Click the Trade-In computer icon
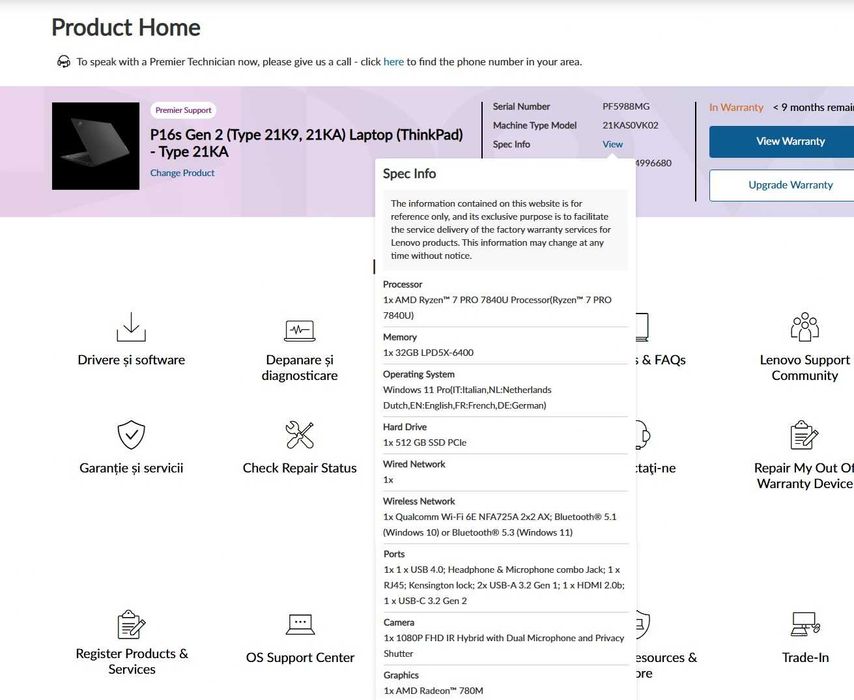This screenshot has width=854, height=700. 805,624
